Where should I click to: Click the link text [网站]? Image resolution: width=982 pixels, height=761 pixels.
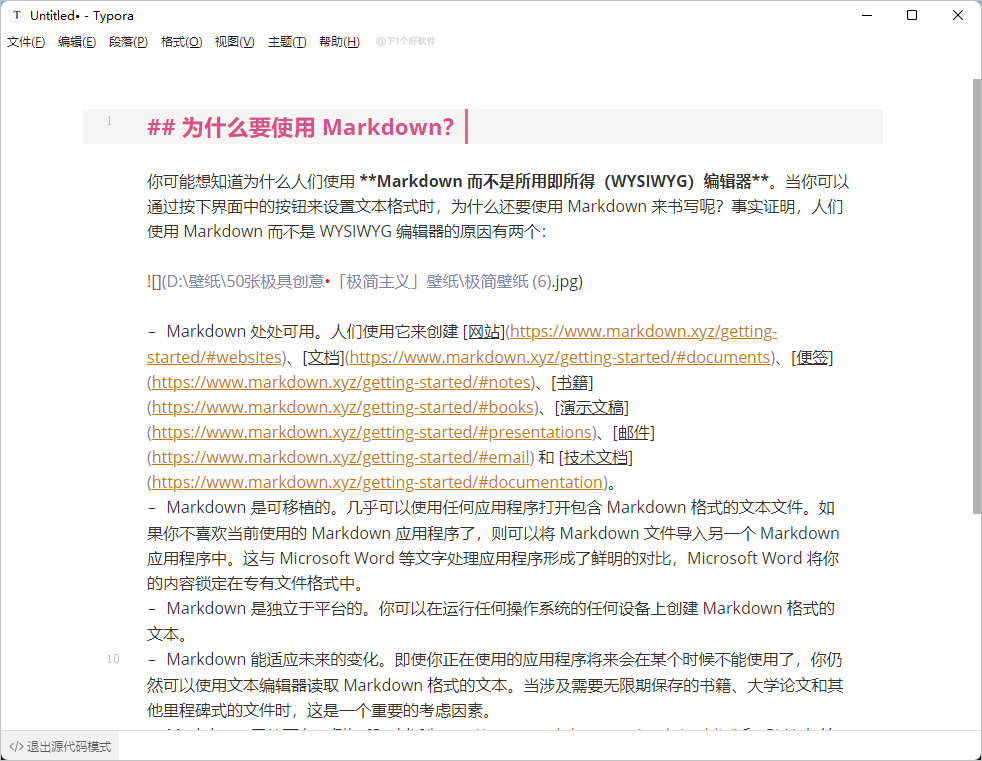coord(484,331)
